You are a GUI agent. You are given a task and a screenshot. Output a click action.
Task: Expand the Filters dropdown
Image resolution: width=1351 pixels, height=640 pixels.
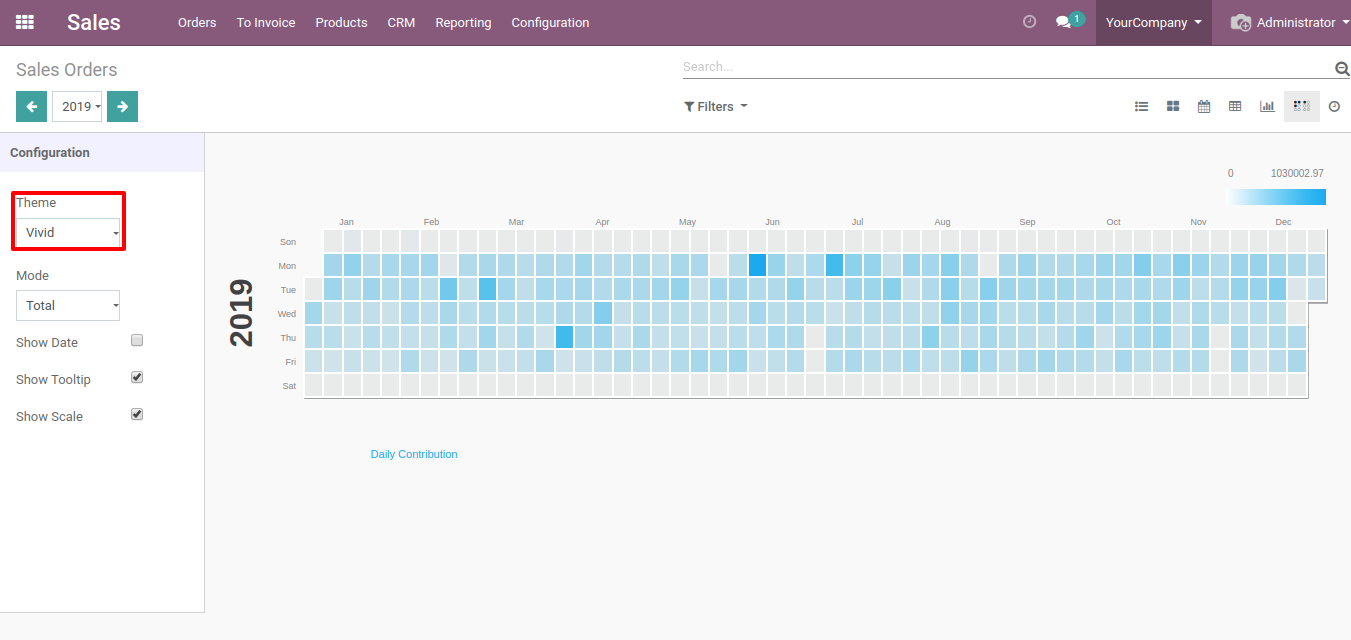715,106
